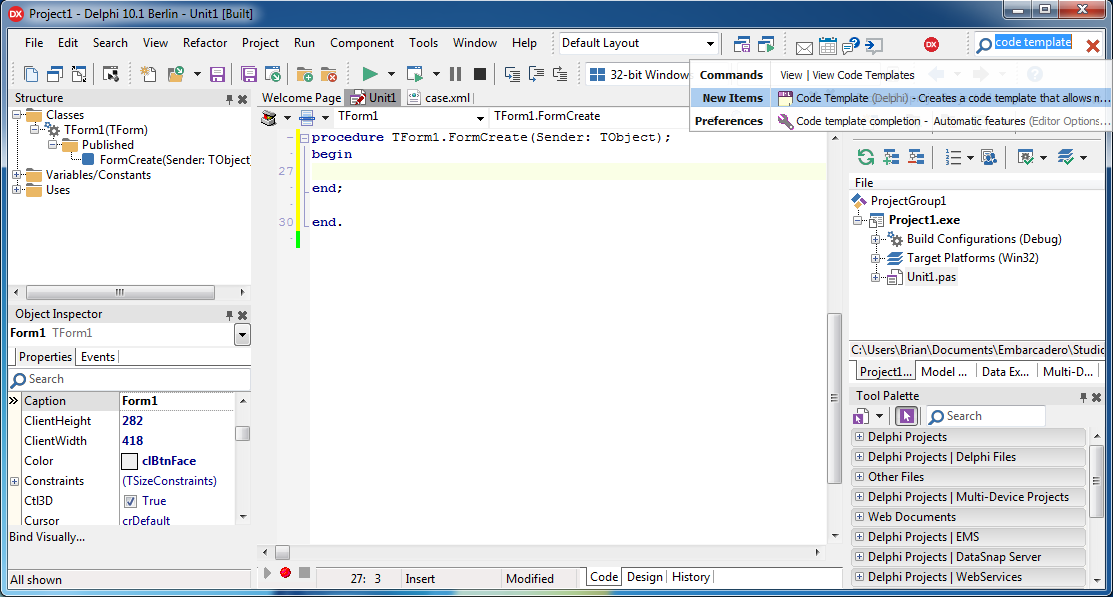
Task: Click the Program Reset (stop) icon
Action: pos(478,74)
